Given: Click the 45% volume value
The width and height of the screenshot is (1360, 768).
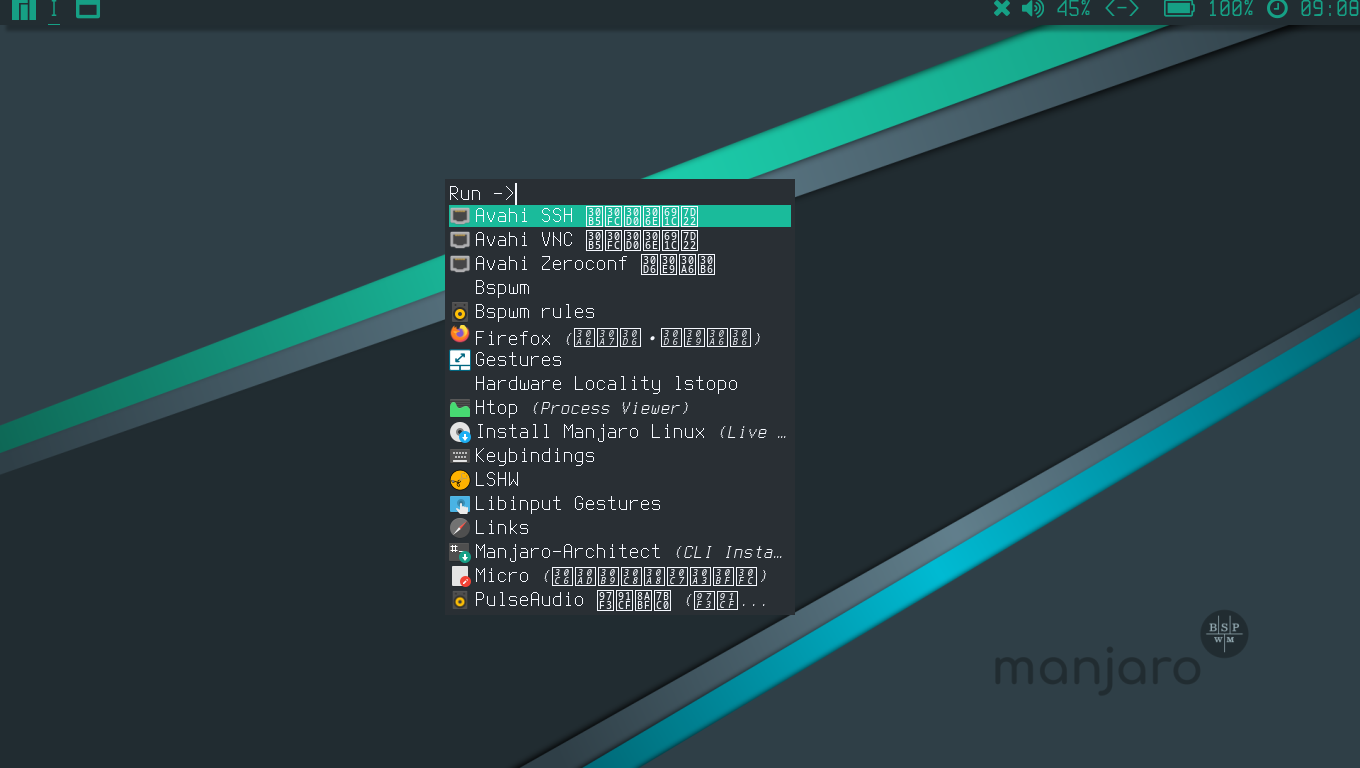Looking at the screenshot, I should coord(1073,9).
